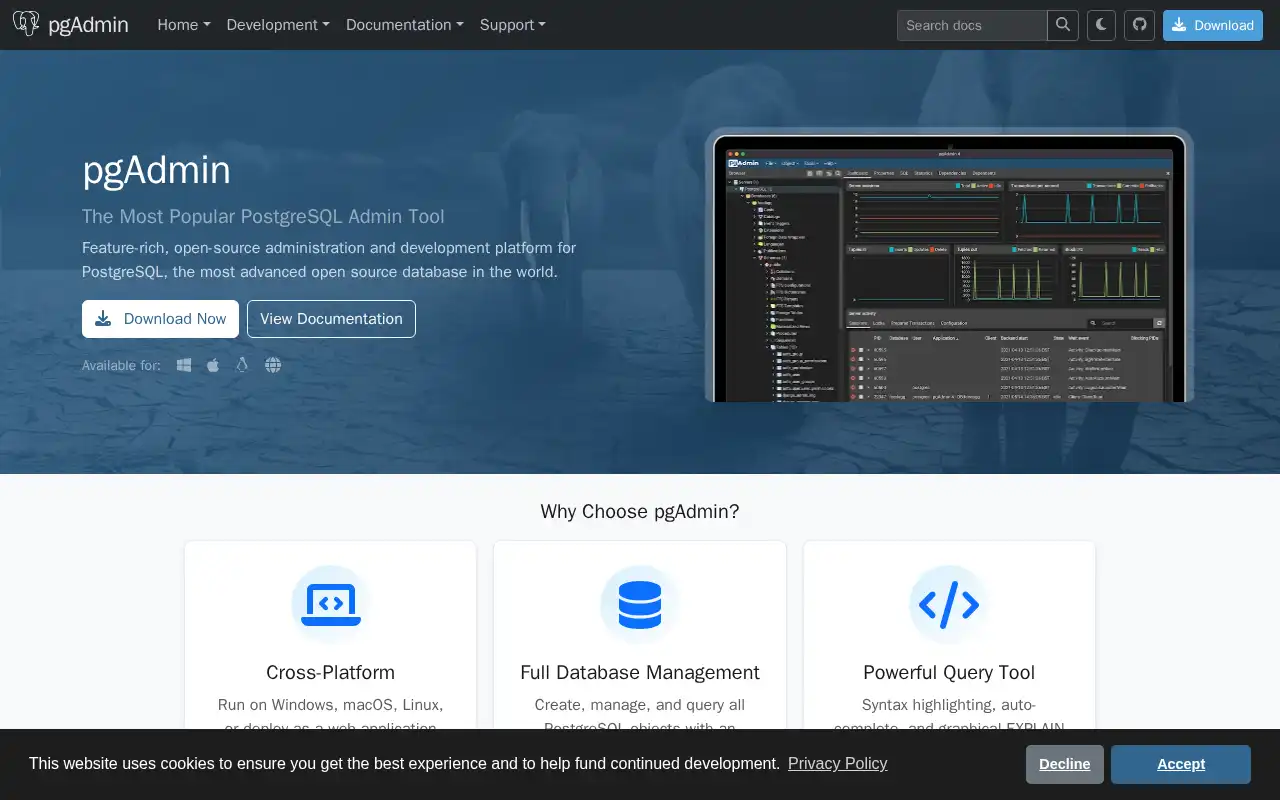Screen dimensions: 1280x800
Task: Click the Linux penguin platform icon
Action: coord(241,365)
